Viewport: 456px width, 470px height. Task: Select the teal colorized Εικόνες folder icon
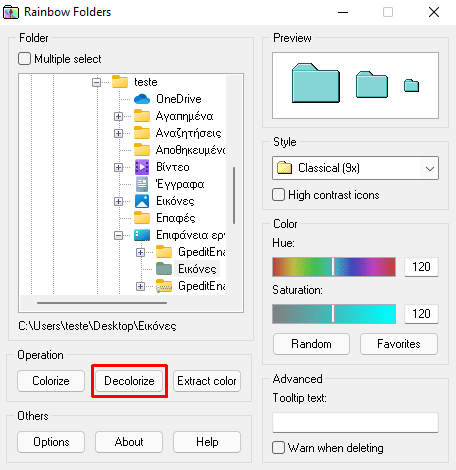[x=164, y=269]
